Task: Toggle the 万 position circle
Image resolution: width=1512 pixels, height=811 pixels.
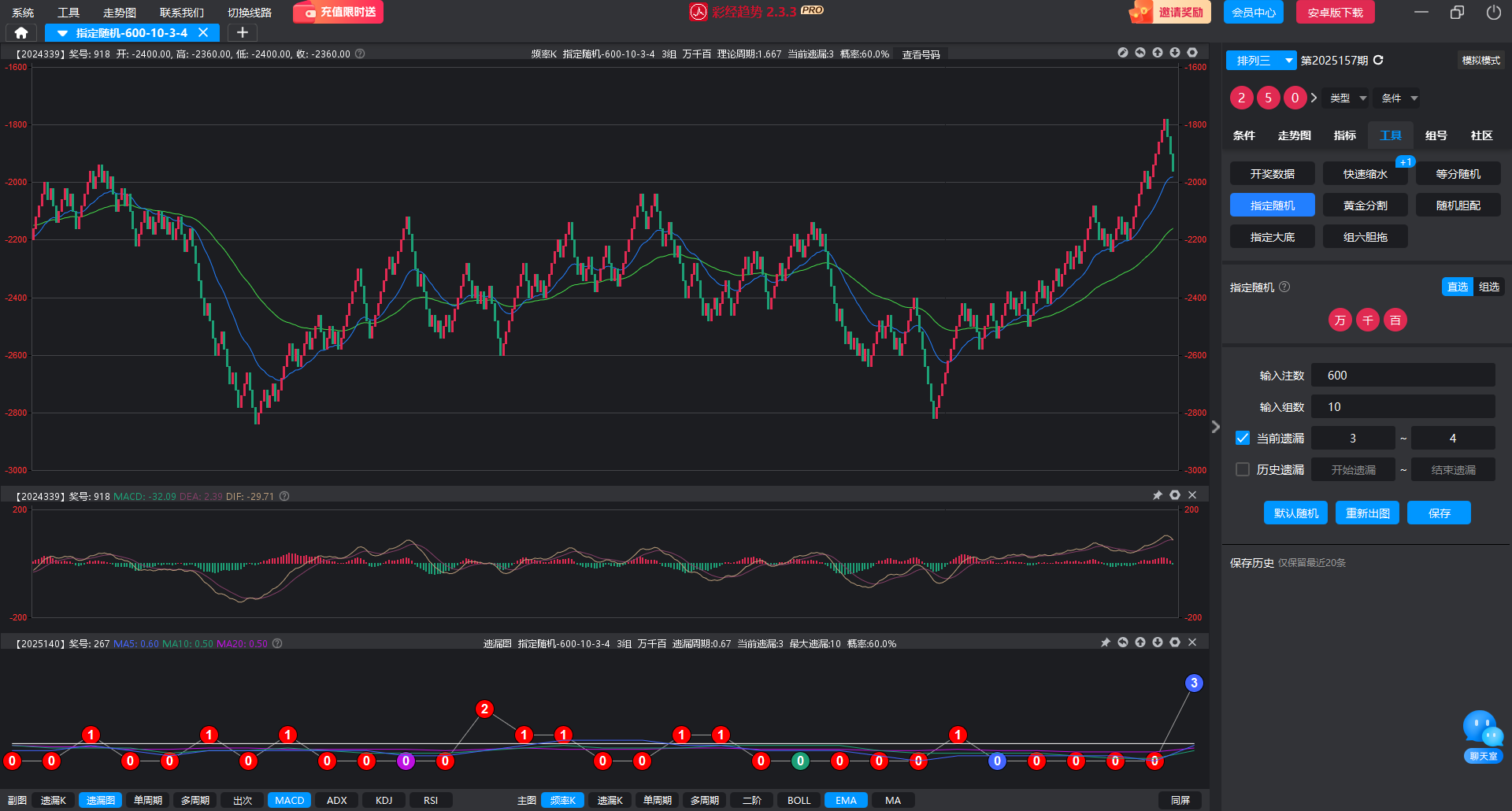Action: [1340, 320]
